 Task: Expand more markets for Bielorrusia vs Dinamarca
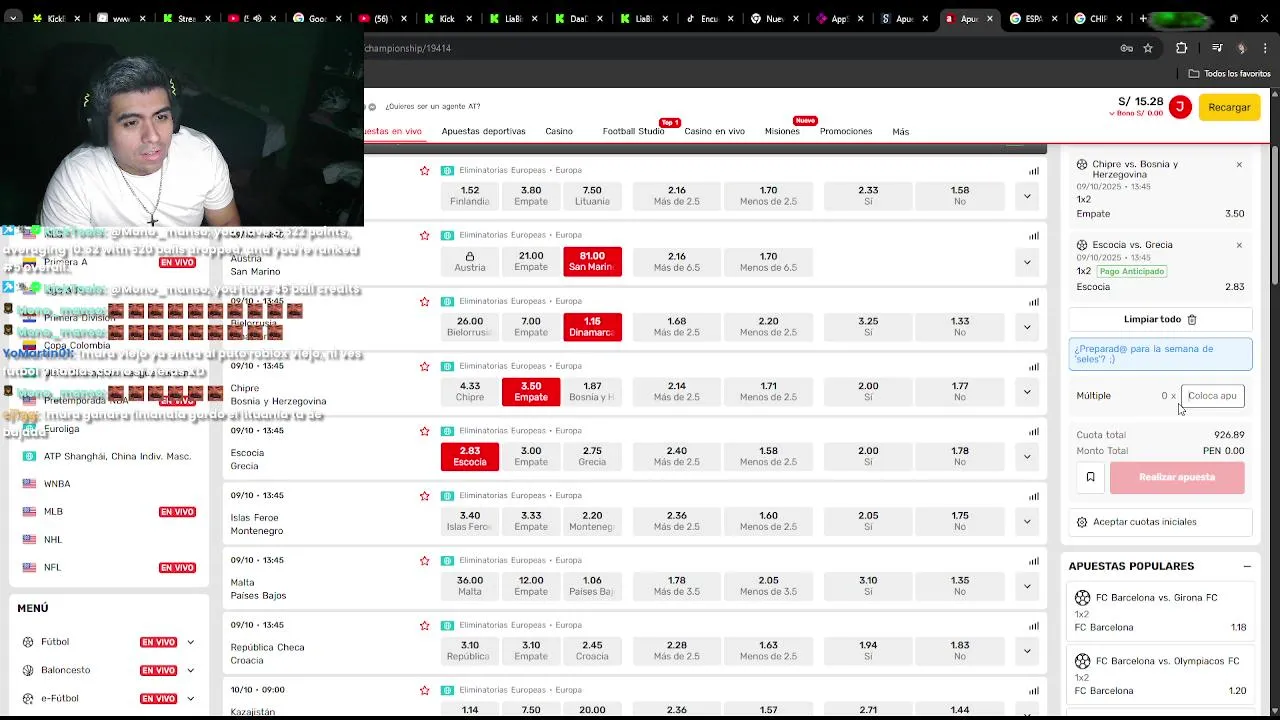pos(1027,327)
